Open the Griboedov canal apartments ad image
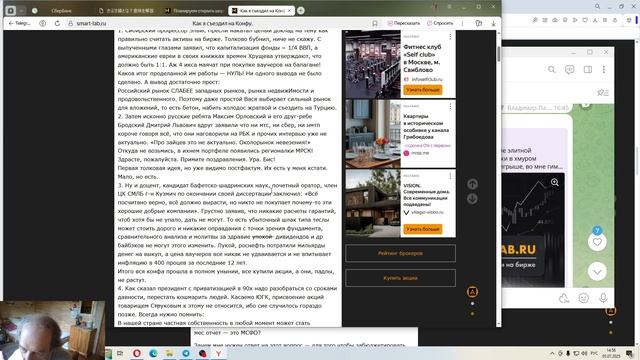This screenshot has height=360, width=640. tap(373, 134)
